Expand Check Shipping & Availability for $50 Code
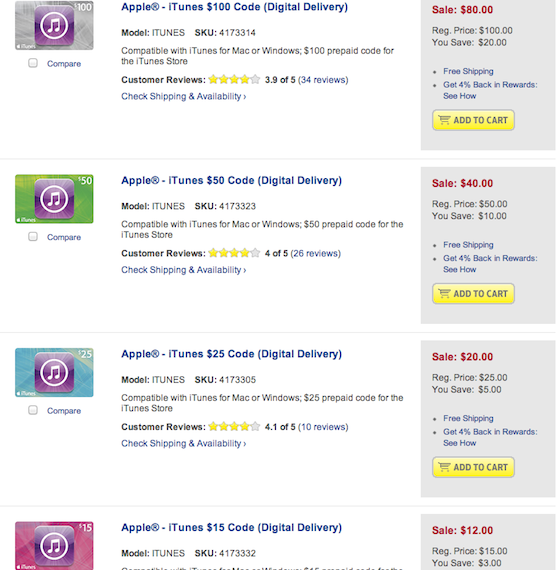 pyautogui.click(x=184, y=270)
